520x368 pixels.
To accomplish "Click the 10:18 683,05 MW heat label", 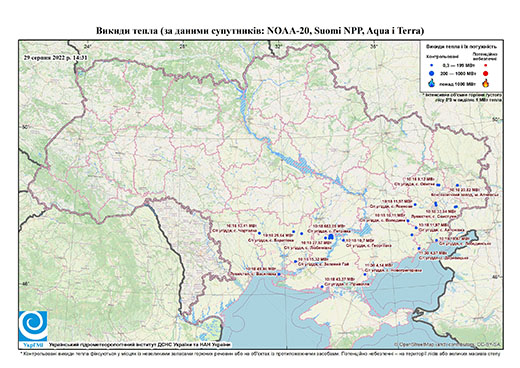I will pyautogui.click(x=329, y=226).
